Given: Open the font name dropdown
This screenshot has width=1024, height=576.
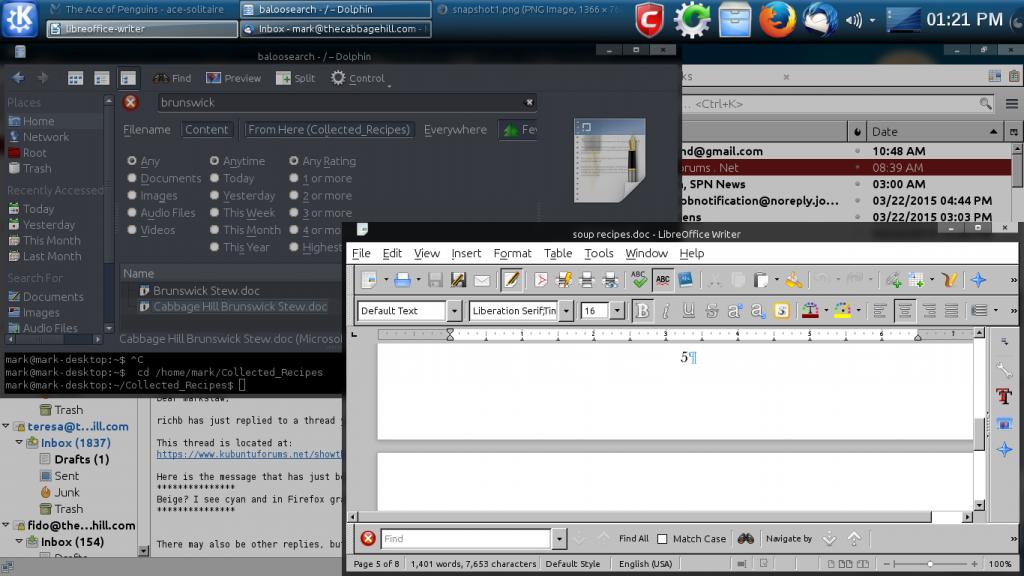Looking at the screenshot, I should coord(566,311).
